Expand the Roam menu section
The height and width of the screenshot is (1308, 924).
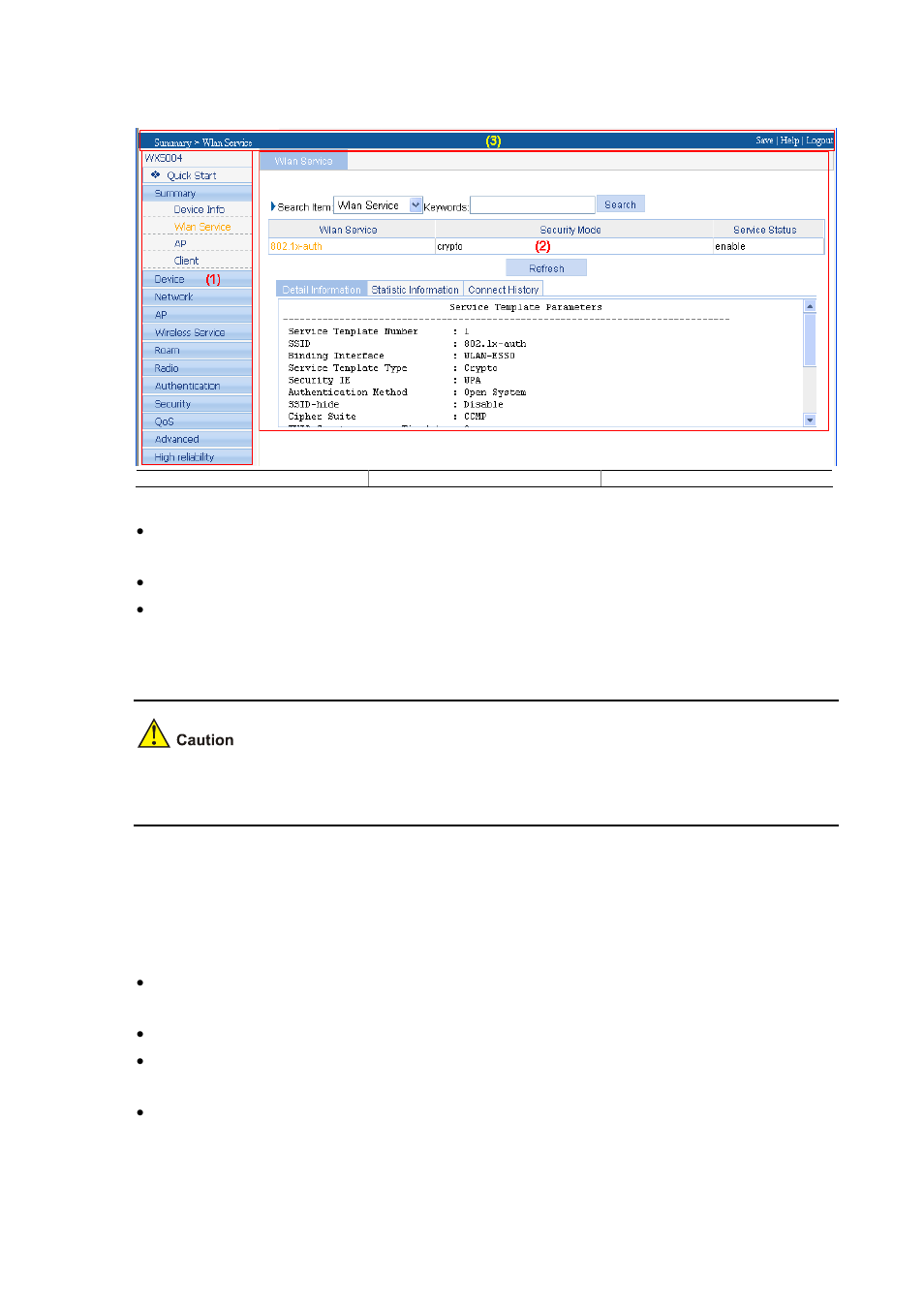click(197, 351)
